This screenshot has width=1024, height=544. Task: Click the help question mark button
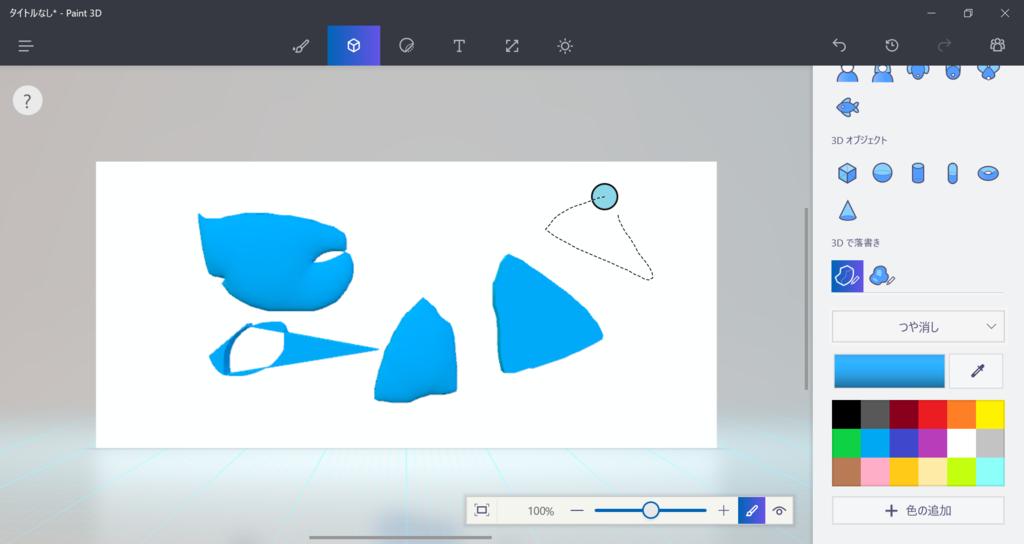pos(27,101)
